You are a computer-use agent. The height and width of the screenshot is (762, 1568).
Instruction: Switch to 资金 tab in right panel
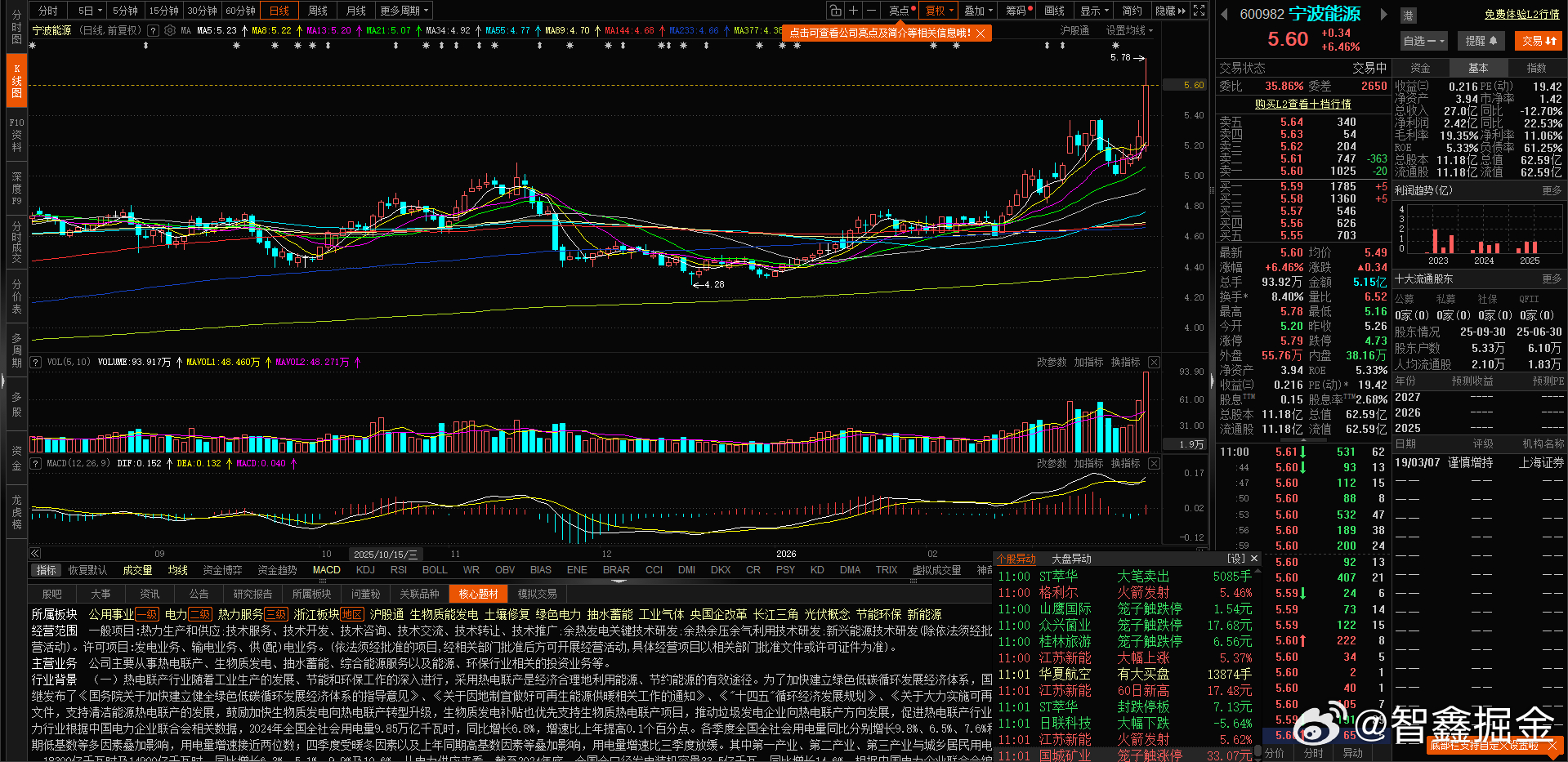pos(1420,68)
